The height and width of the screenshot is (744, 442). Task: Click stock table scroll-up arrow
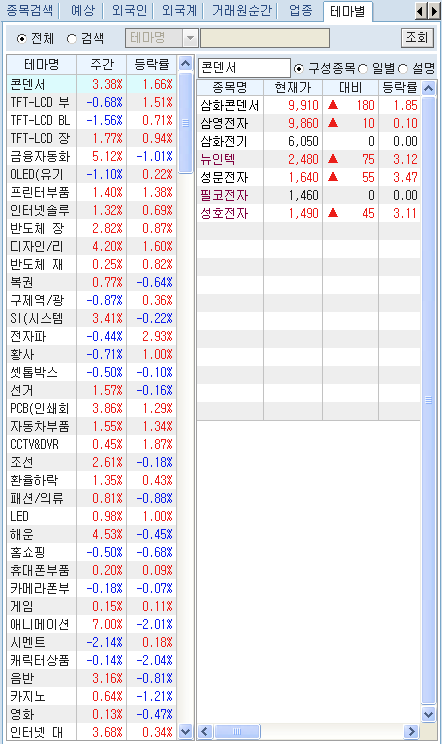428,88
